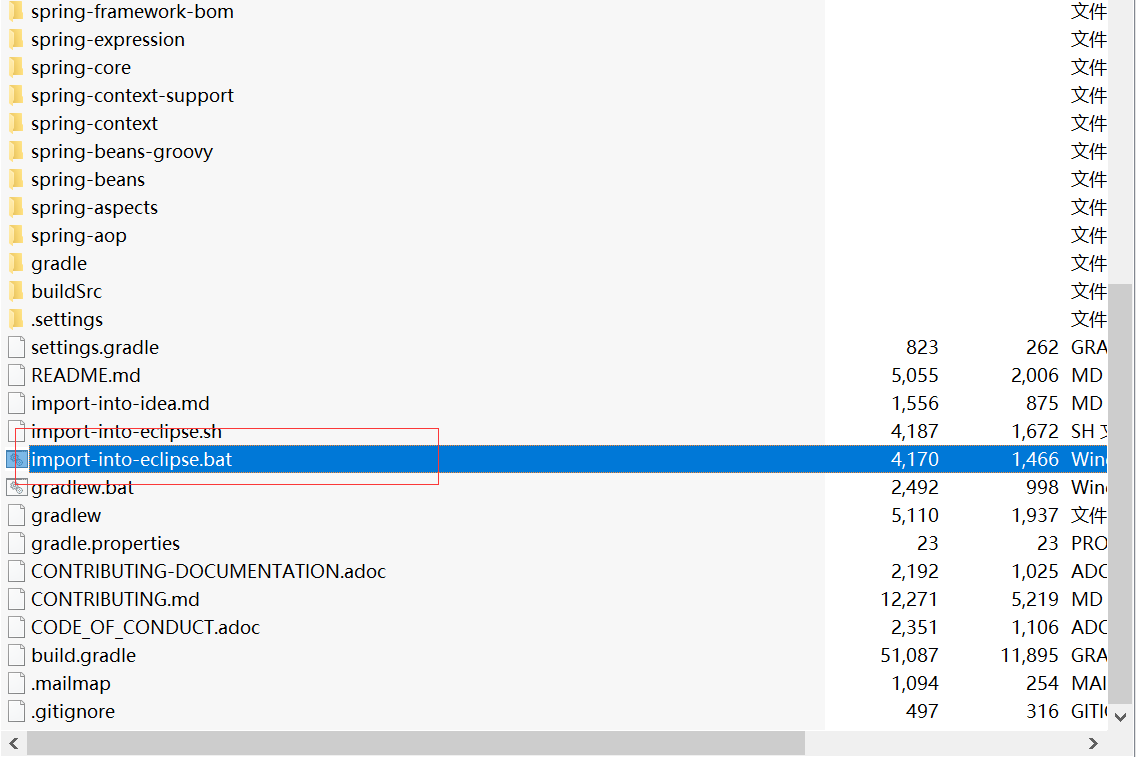Select the spring-aspects folder name

click(x=94, y=208)
